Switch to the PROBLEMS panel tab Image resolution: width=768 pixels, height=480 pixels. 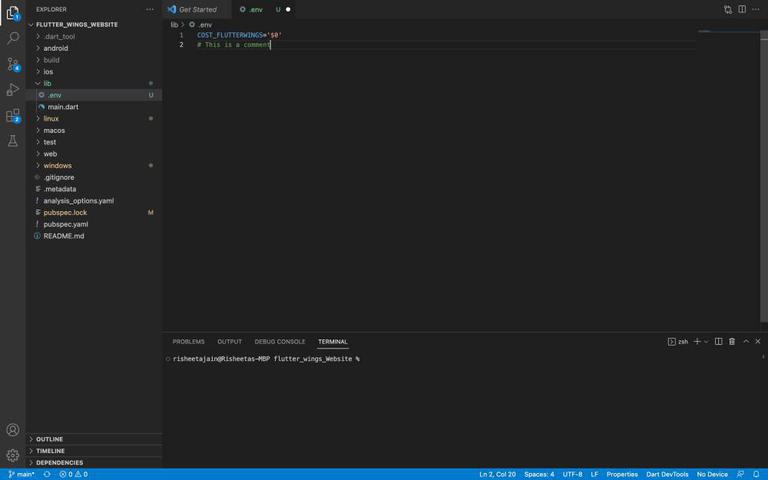click(x=189, y=341)
